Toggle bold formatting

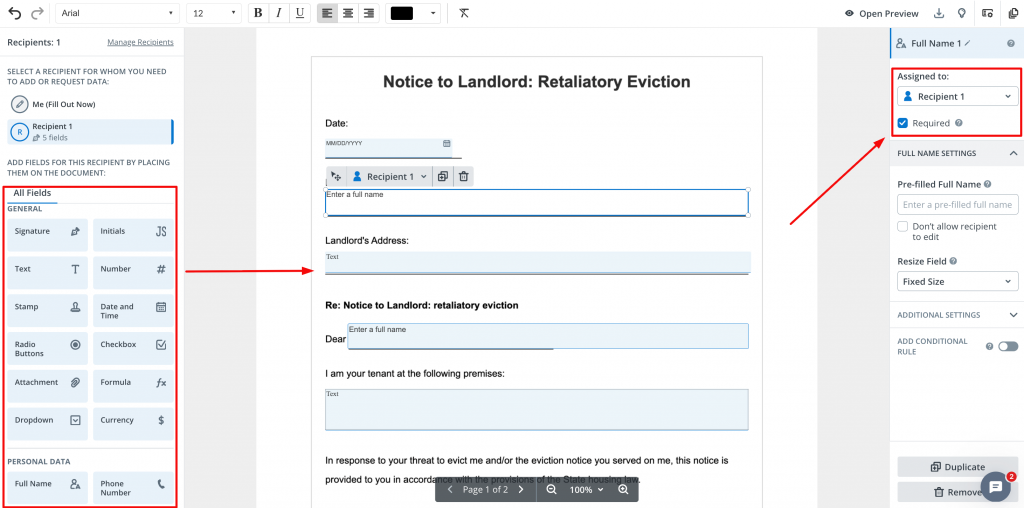(x=258, y=13)
